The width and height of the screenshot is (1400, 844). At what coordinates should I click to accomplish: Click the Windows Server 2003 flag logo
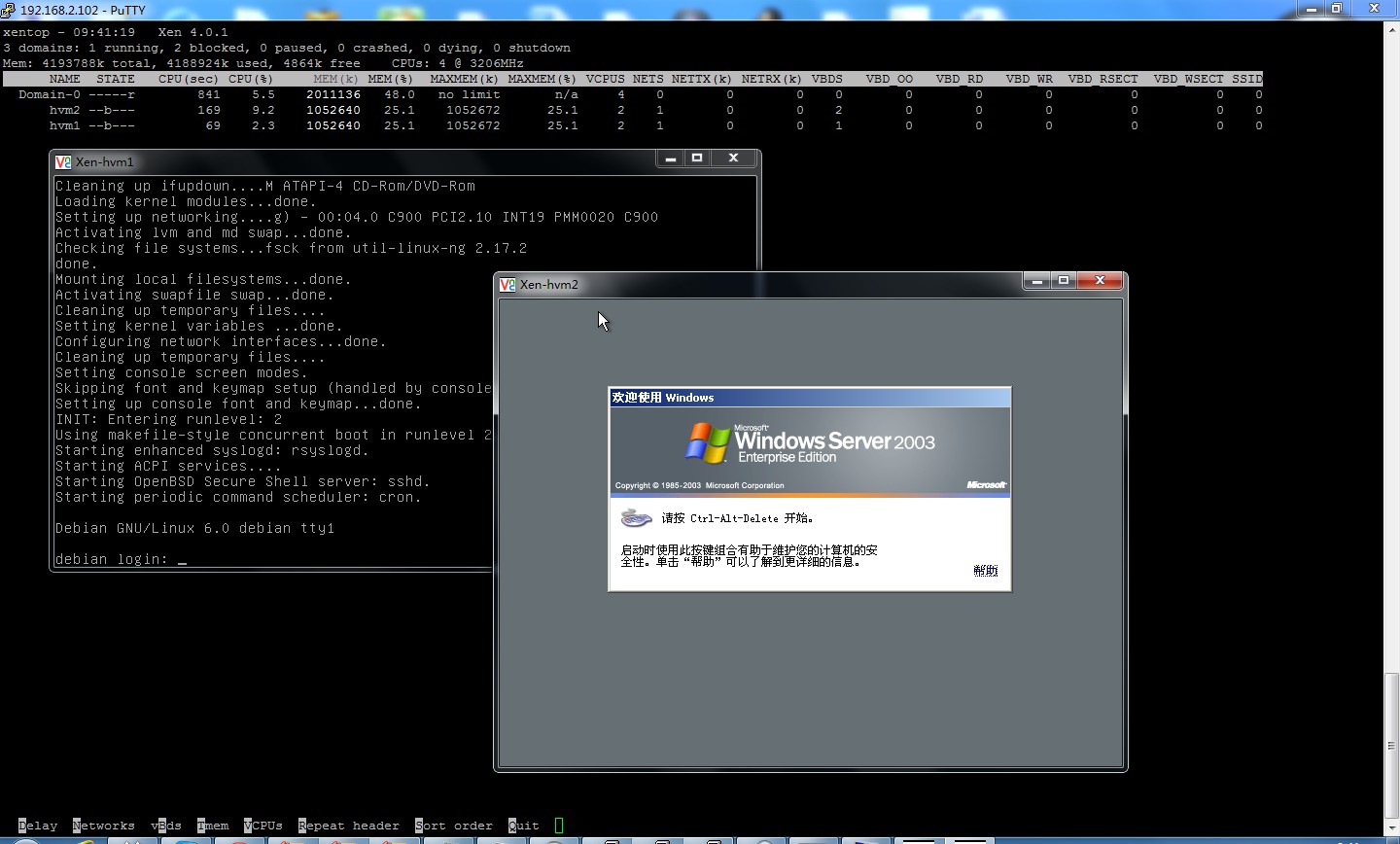tap(708, 442)
